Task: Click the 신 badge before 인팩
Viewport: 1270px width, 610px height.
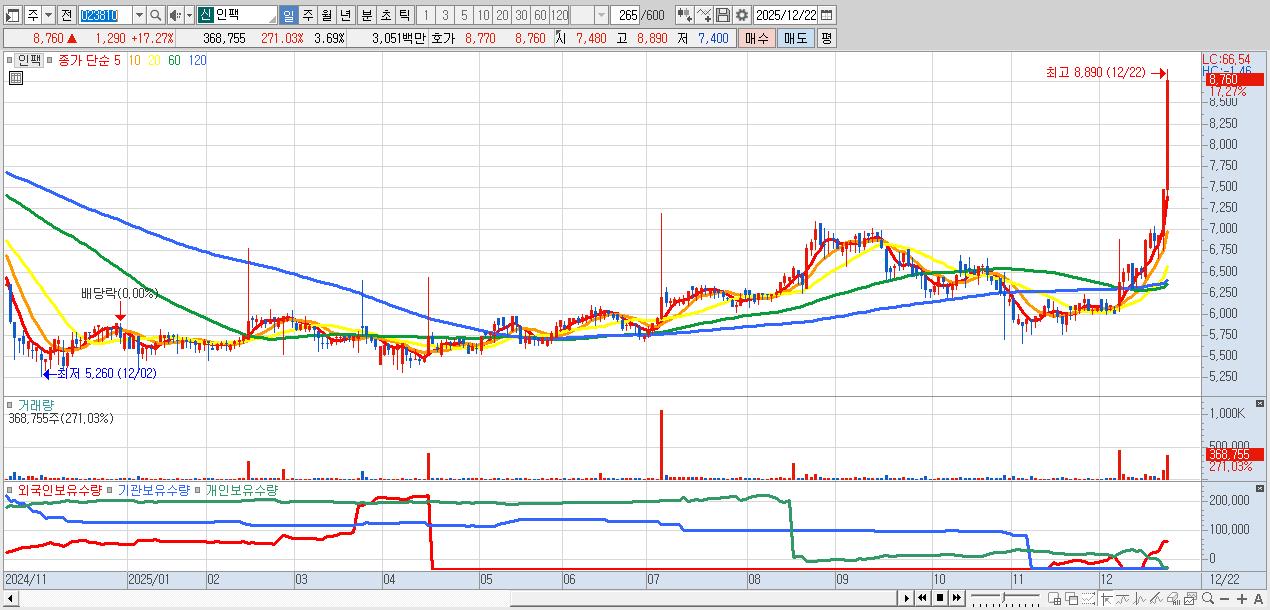Action: [x=205, y=15]
